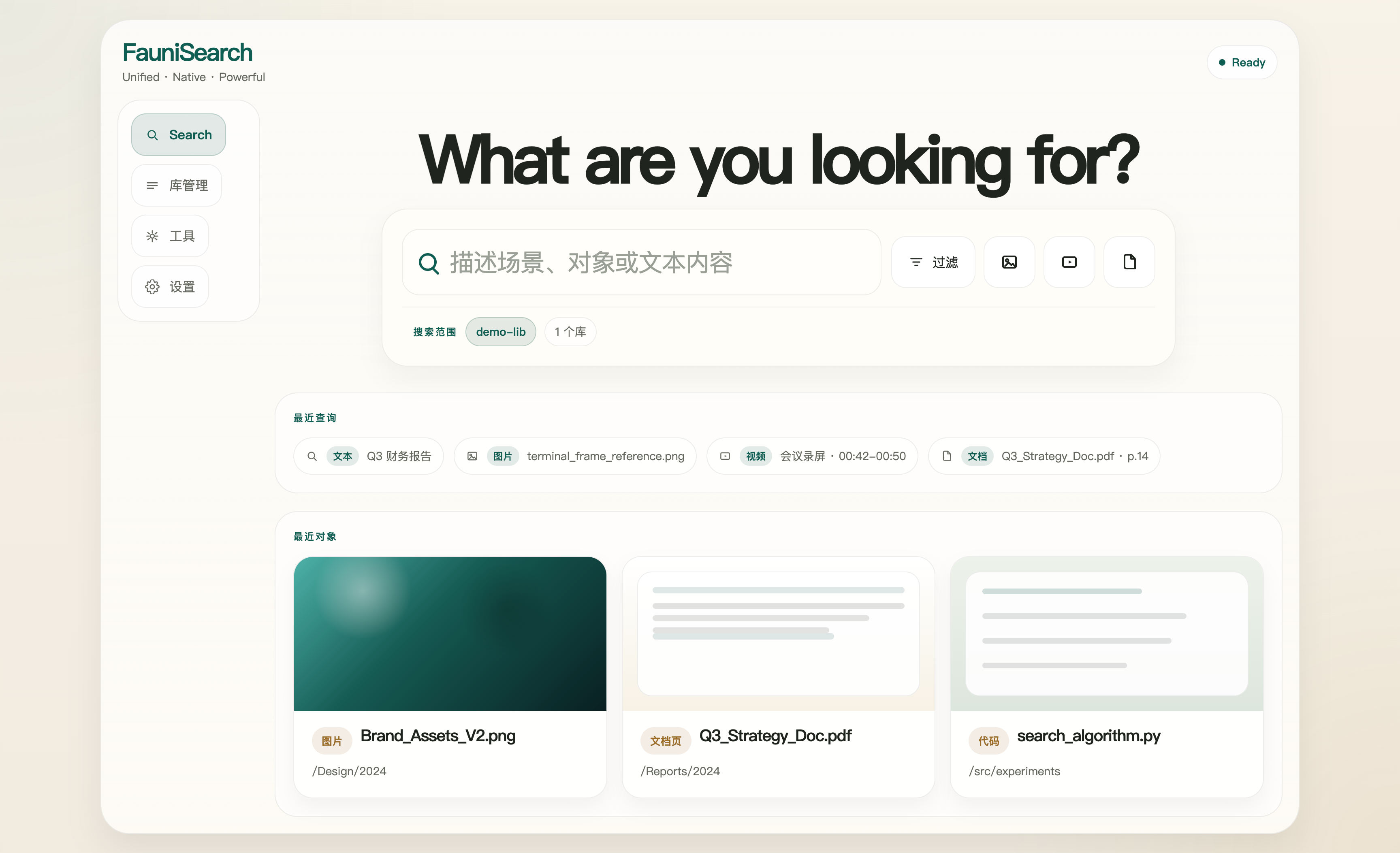
Task: Click the magnifier icon in the search box
Action: point(429,264)
